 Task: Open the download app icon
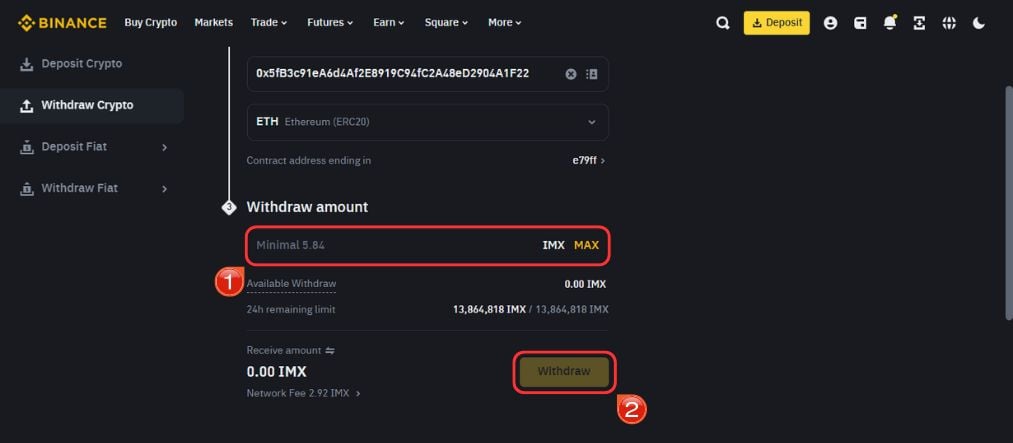click(919, 23)
